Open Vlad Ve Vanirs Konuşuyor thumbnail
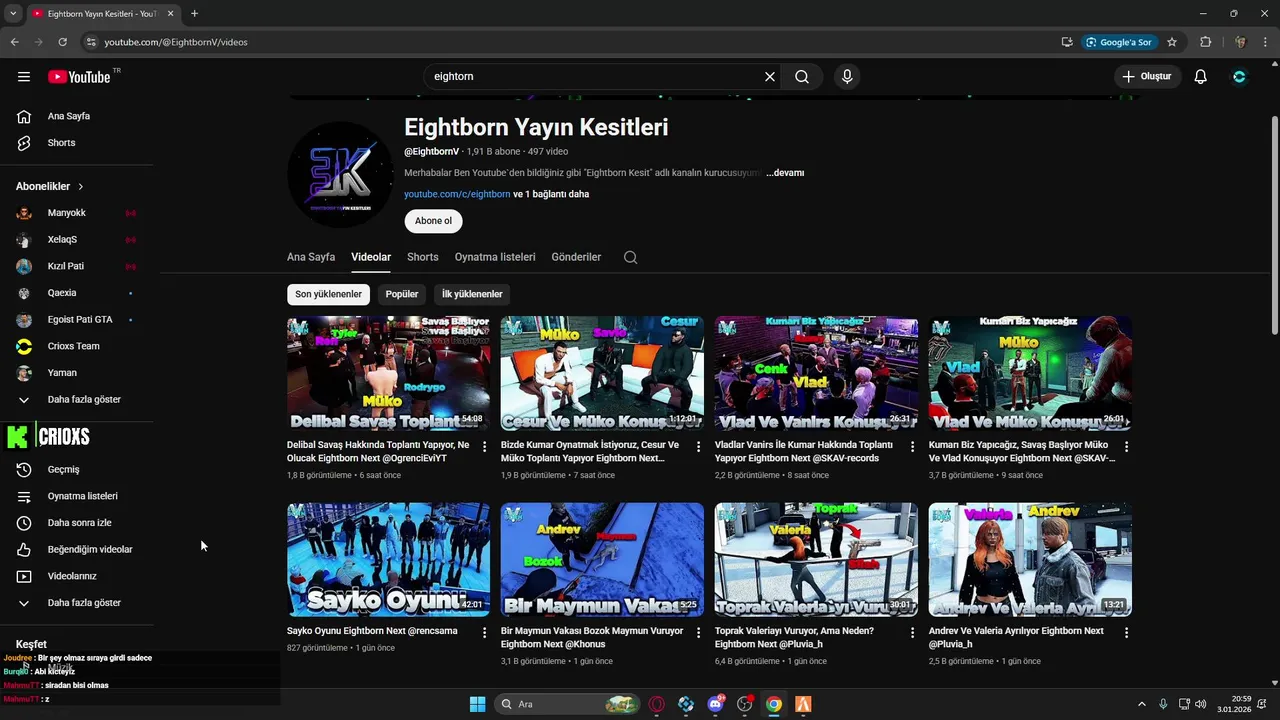This screenshot has width=1280, height=720. tap(816, 373)
